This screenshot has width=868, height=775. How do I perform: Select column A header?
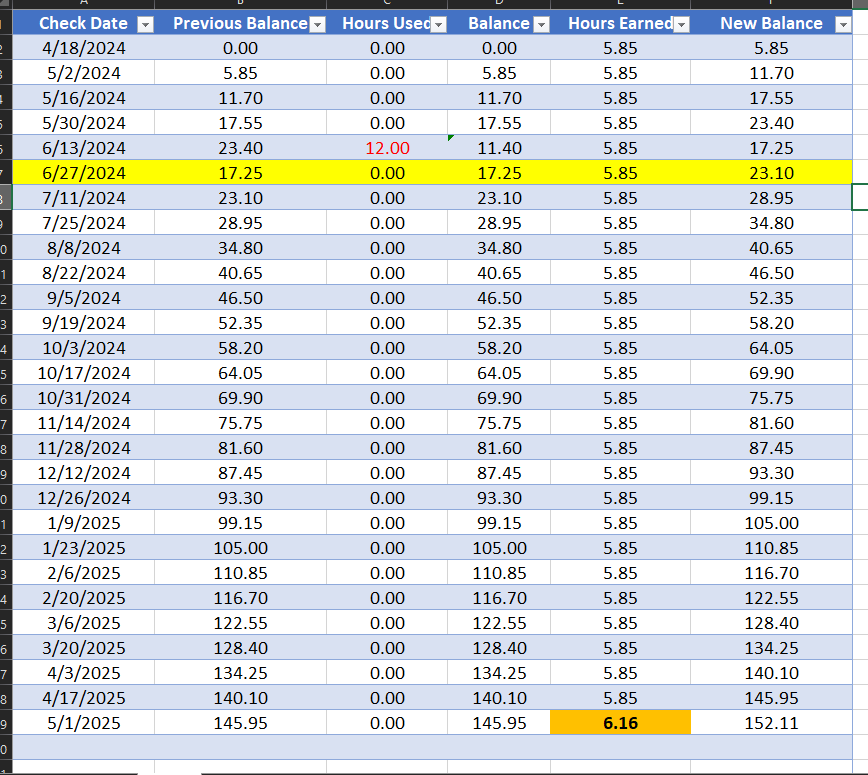(x=83, y=5)
